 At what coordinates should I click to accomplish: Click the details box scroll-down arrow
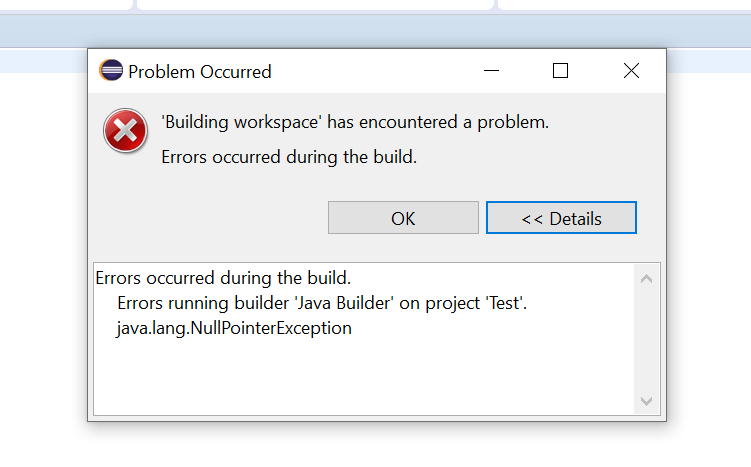pyautogui.click(x=647, y=401)
